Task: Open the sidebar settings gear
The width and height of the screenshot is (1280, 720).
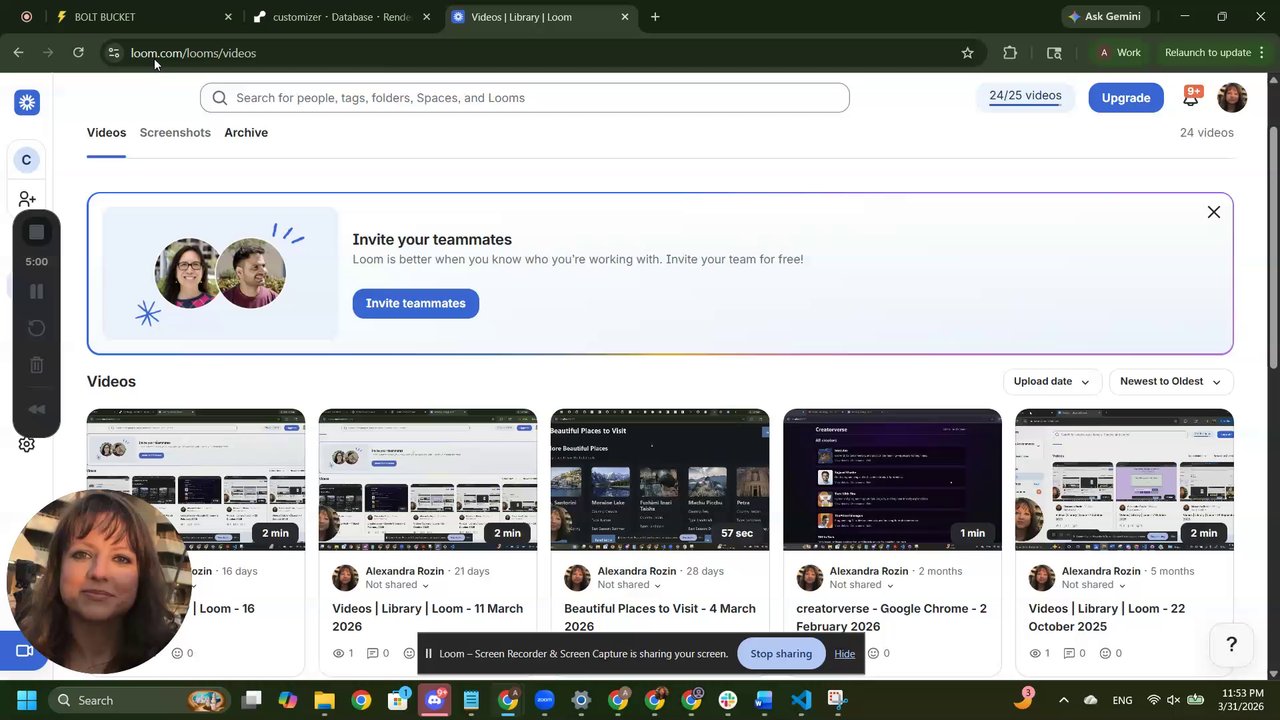Action: (27, 445)
